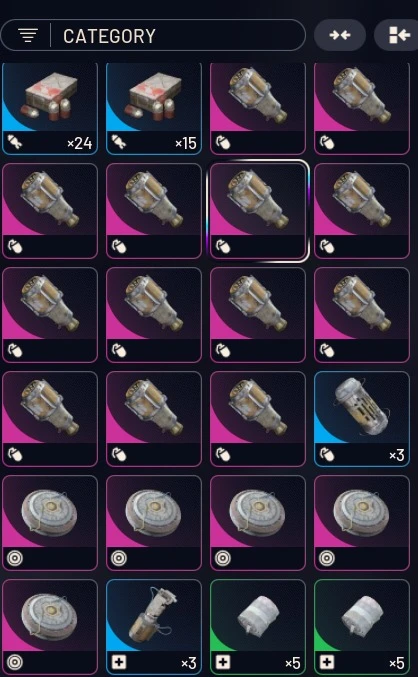Click the bottom-right green bandage stack of 5
The width and height of the screenshot is (418, 677).
click(x=362, y=627)
